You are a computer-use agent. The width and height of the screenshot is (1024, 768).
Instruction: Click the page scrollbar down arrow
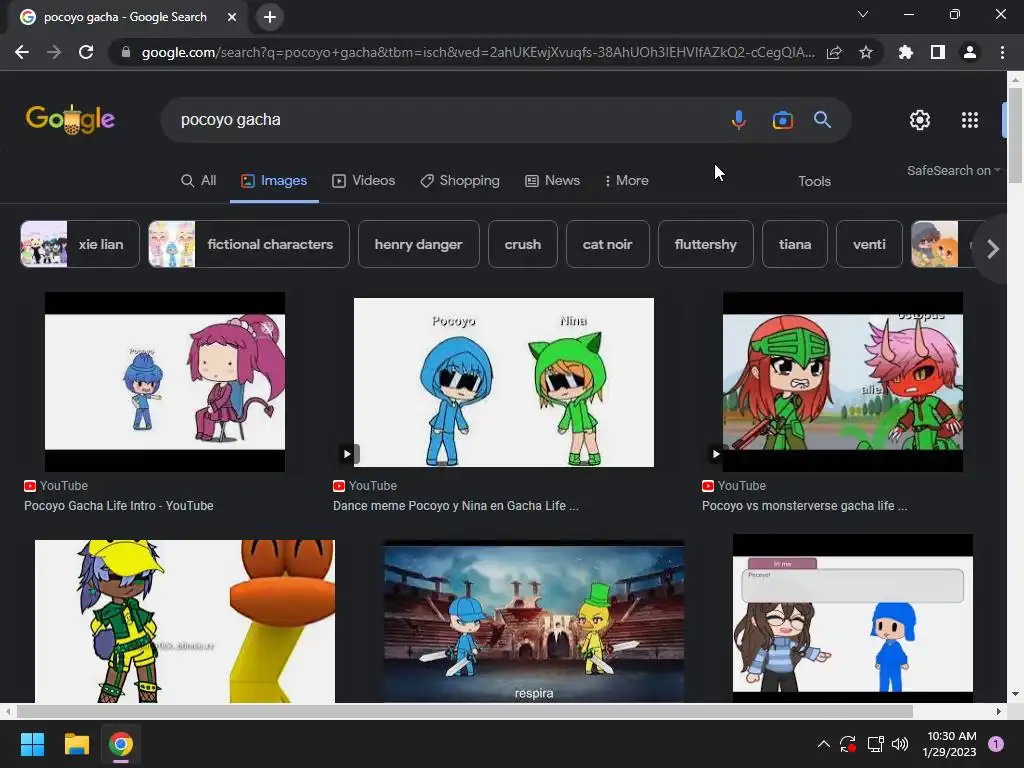point(1015,694)
